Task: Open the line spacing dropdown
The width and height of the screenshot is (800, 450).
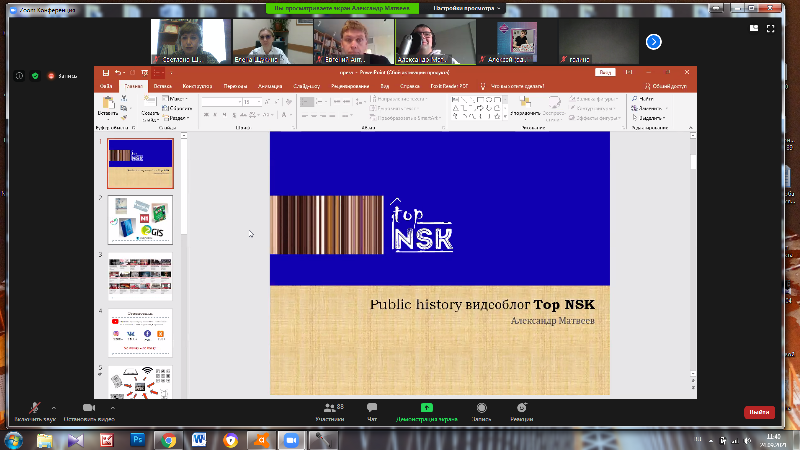Action: click(x=360, y=102)
